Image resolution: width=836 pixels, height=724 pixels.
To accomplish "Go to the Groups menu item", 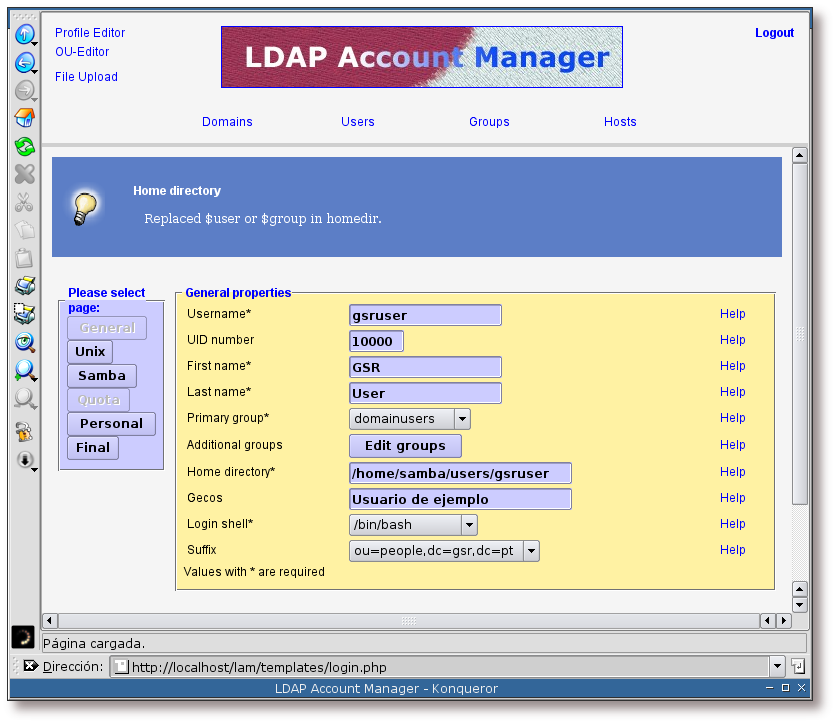I will point(489,122).
